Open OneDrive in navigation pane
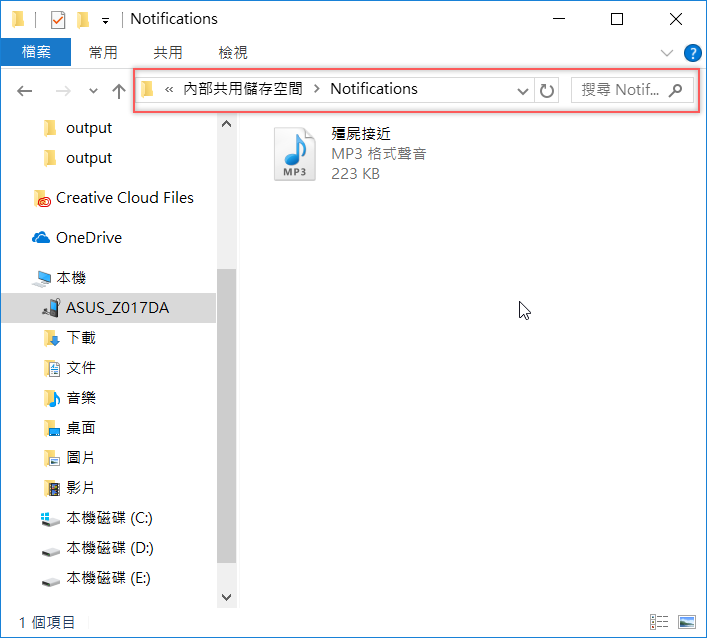The height and width of the screenshot is (638, 707). coord(89,238)
